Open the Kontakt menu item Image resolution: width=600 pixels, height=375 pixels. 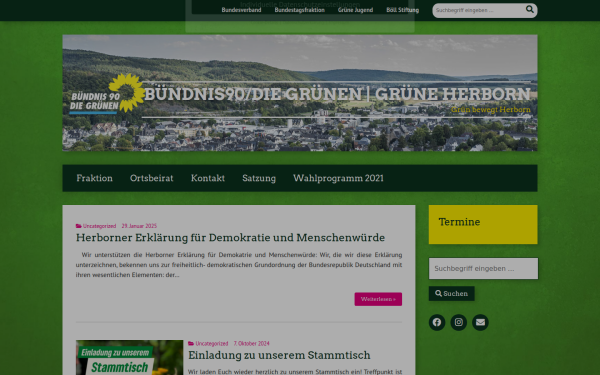coord(208,178)
